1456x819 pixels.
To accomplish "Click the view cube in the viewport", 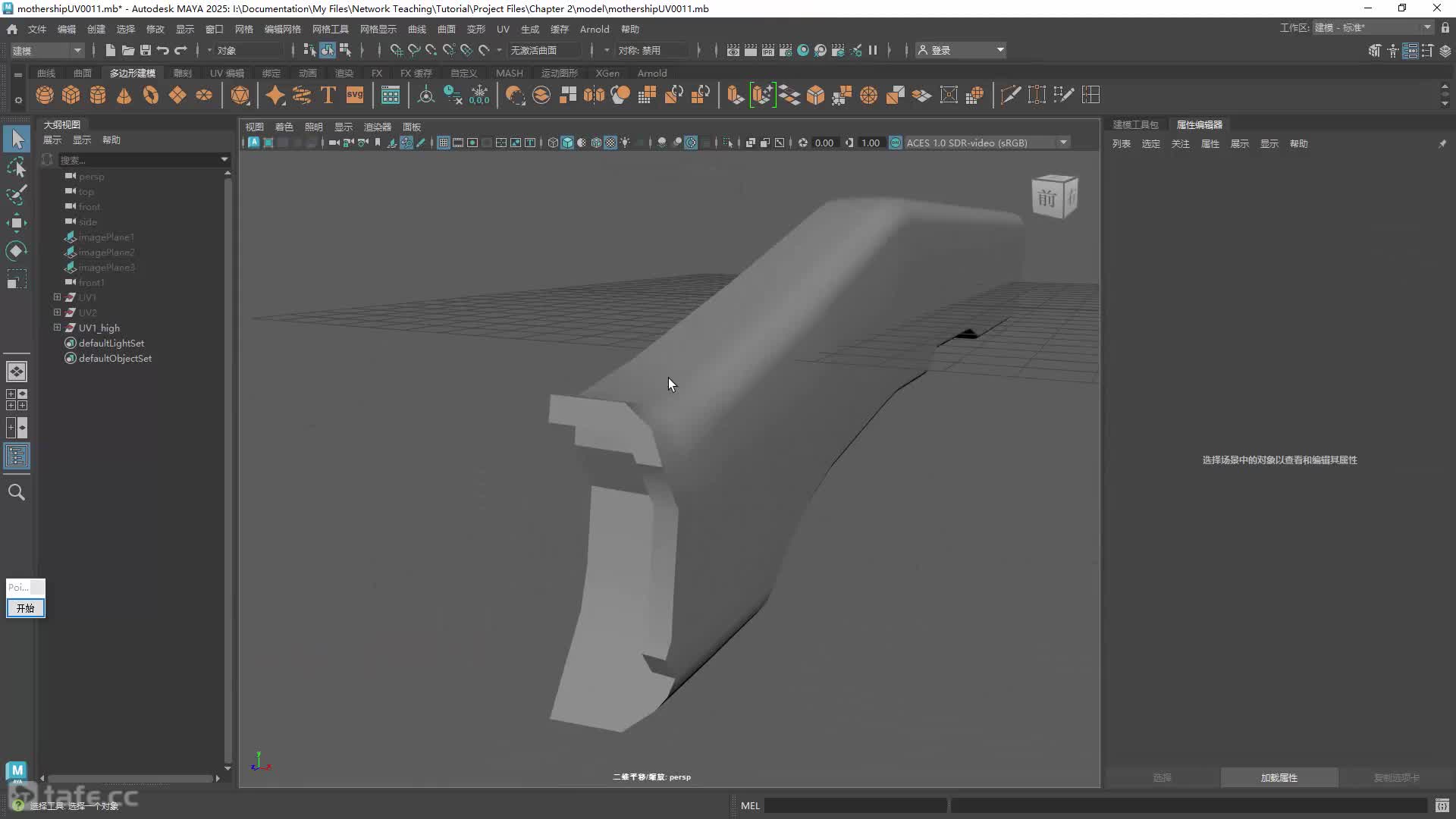I will pos(1054,196).
